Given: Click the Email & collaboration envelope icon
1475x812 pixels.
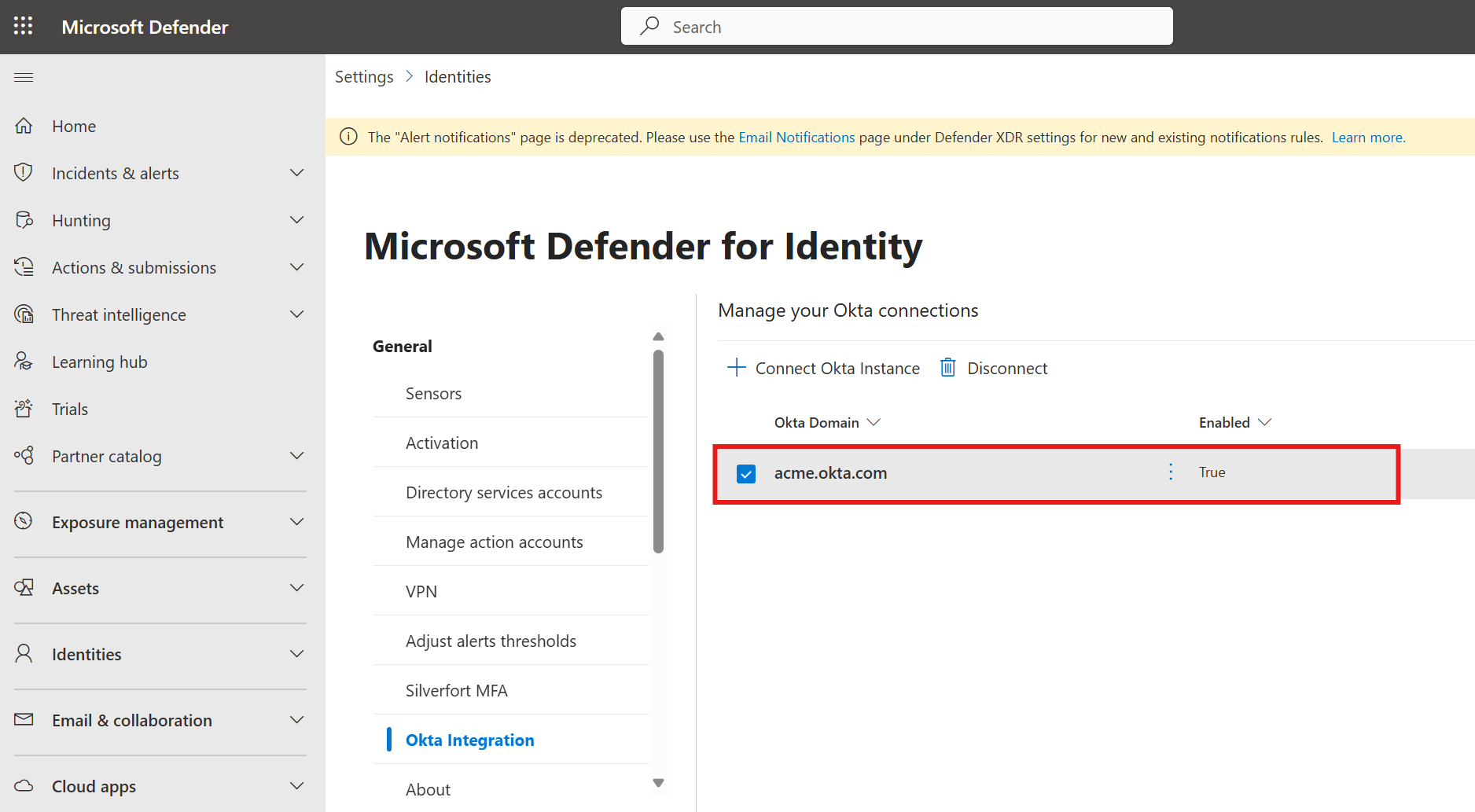Looking at the screenshot, I should click(x=24, y=719).
